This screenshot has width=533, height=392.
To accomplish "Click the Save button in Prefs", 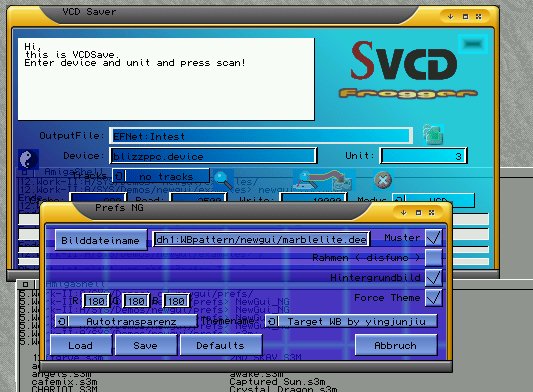I will click(146, 345).
